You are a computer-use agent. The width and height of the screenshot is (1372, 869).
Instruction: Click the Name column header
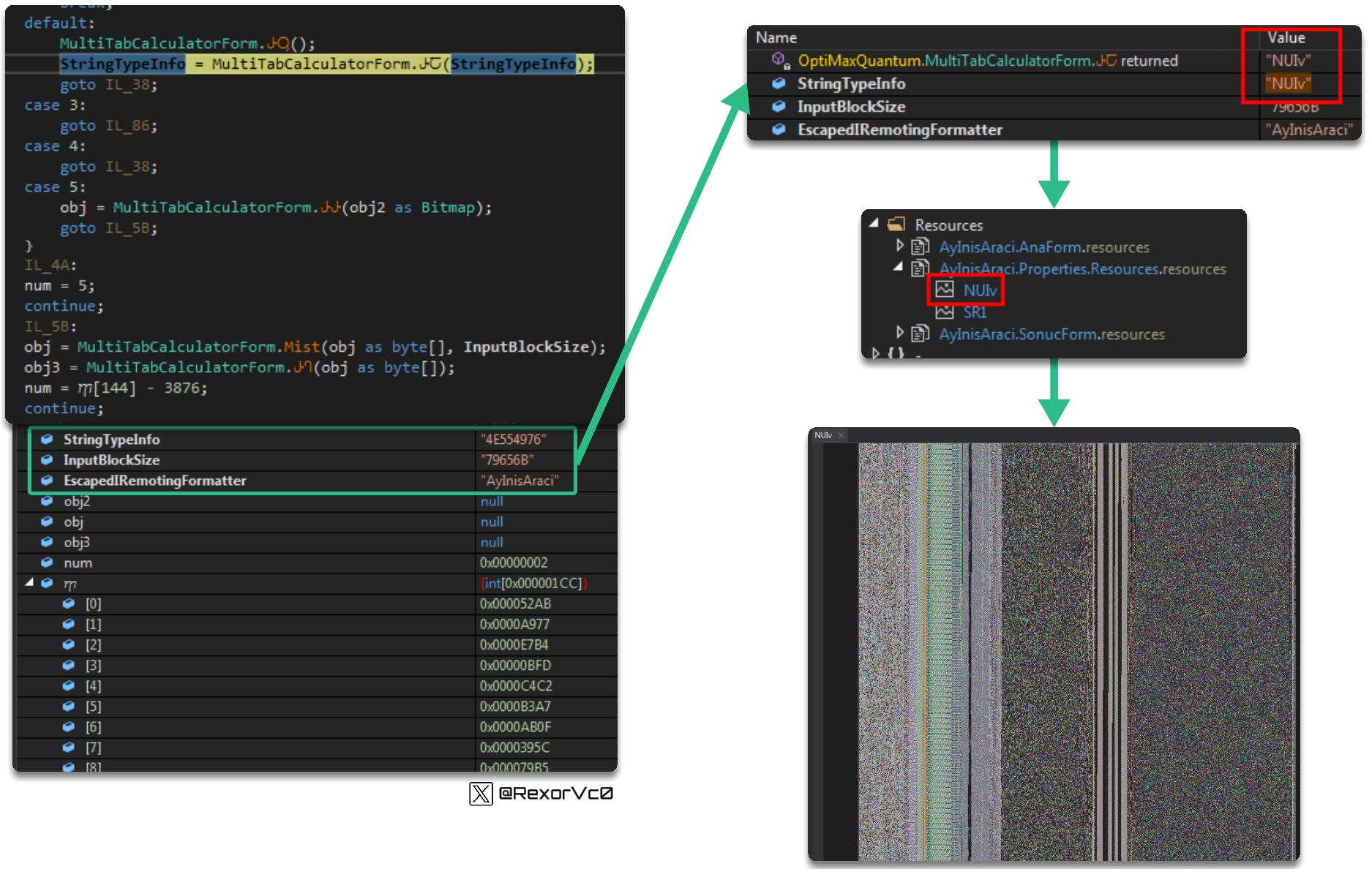point(776,37)
